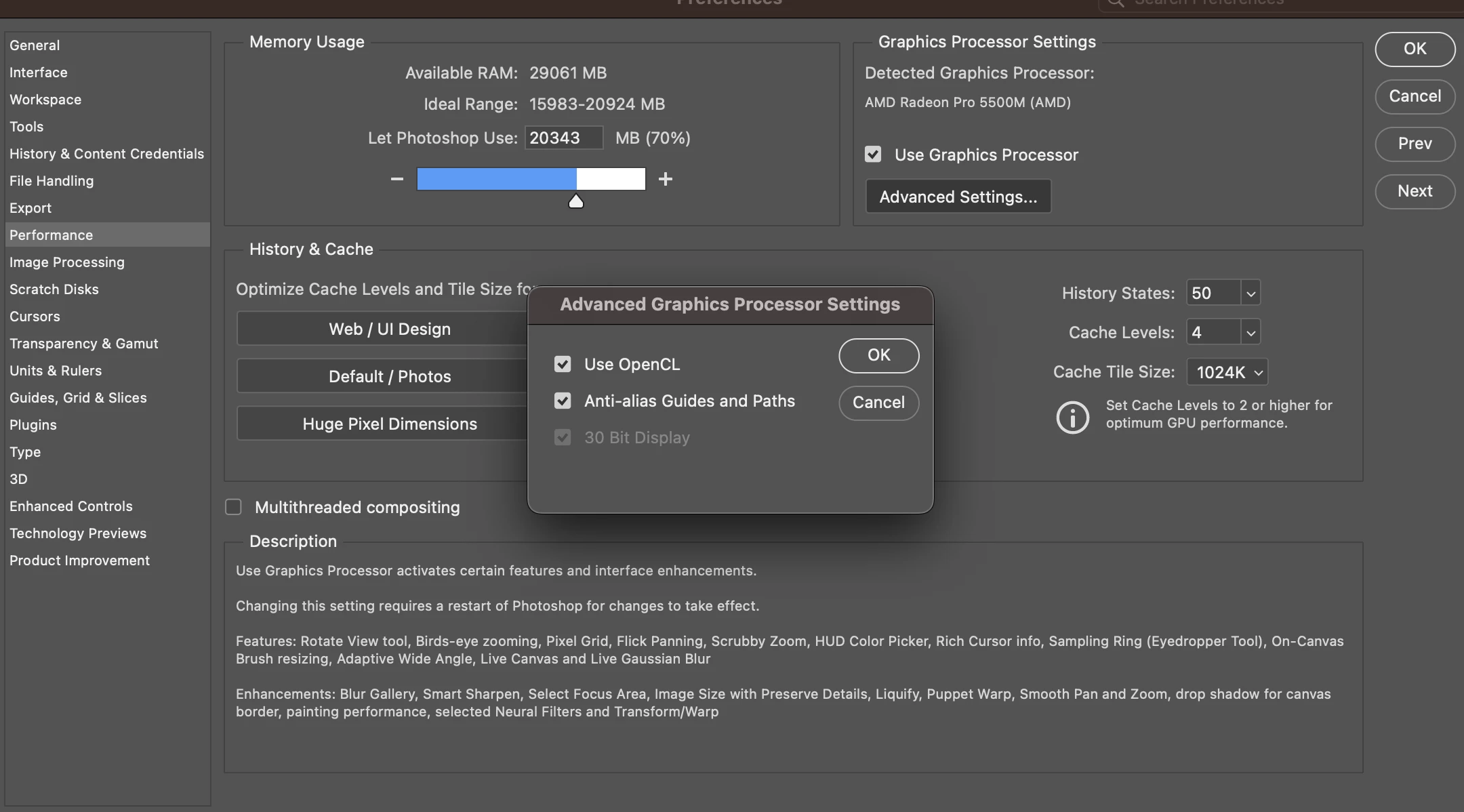
Task: Uncheck Anti-alias Guides and Paths
Action: [x=563, y=401]
